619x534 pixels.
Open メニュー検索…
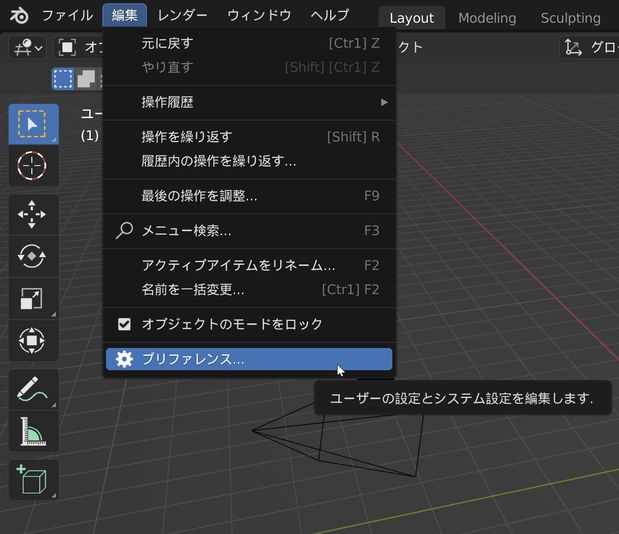[249, 230]
